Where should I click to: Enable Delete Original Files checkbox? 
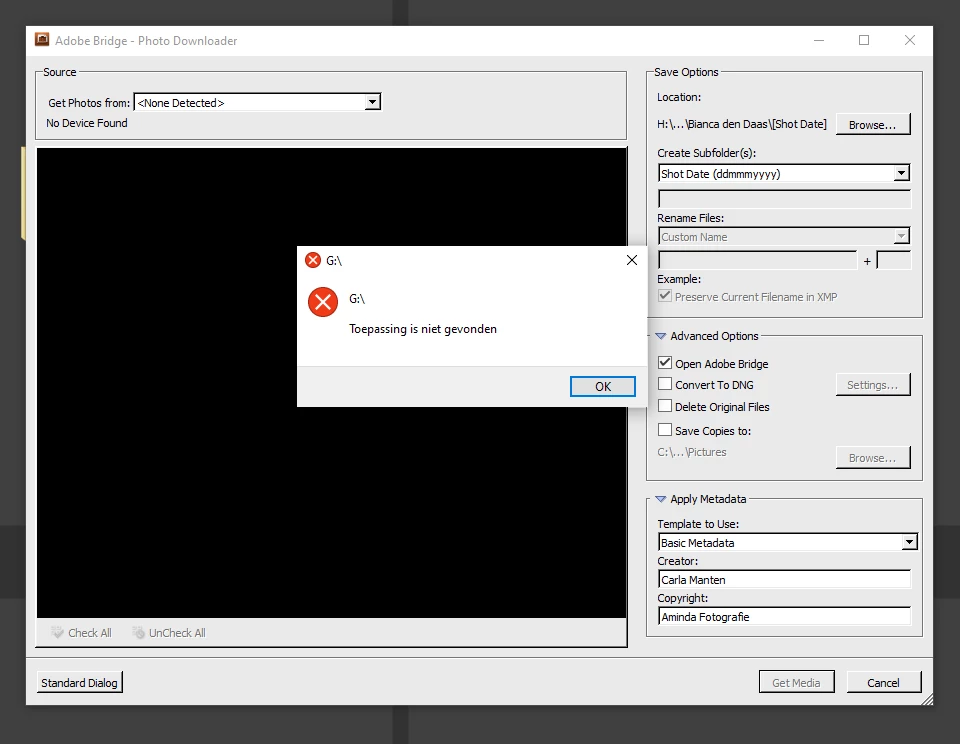(665, 406)
